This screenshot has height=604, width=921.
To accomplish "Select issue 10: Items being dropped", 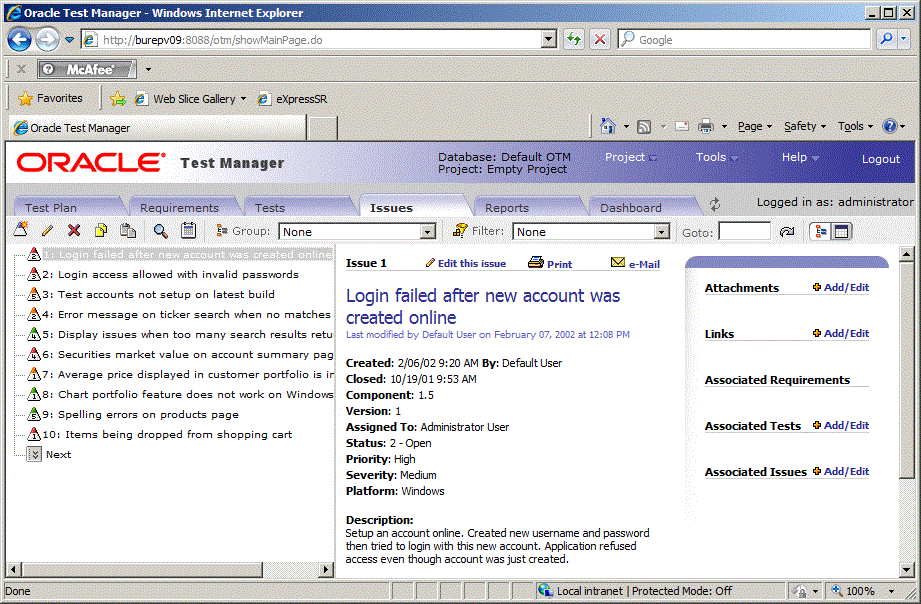I will coord(167,434).
